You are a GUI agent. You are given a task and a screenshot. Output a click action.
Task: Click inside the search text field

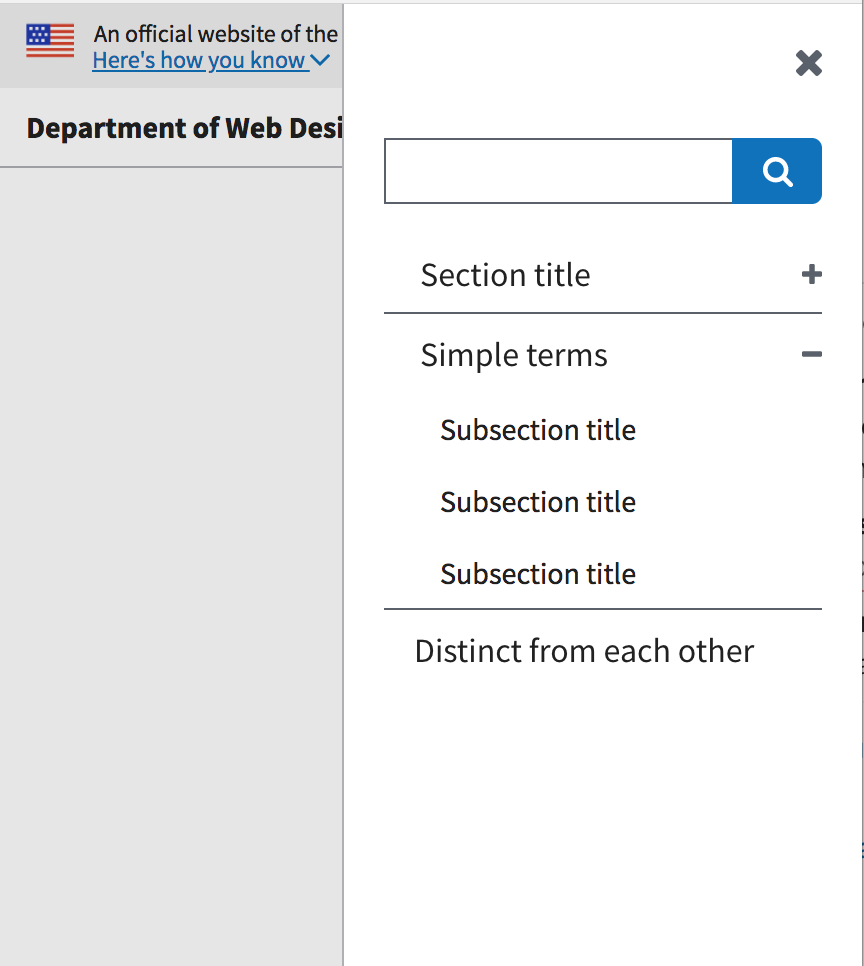pyautogui.click(x=557, y=170)
